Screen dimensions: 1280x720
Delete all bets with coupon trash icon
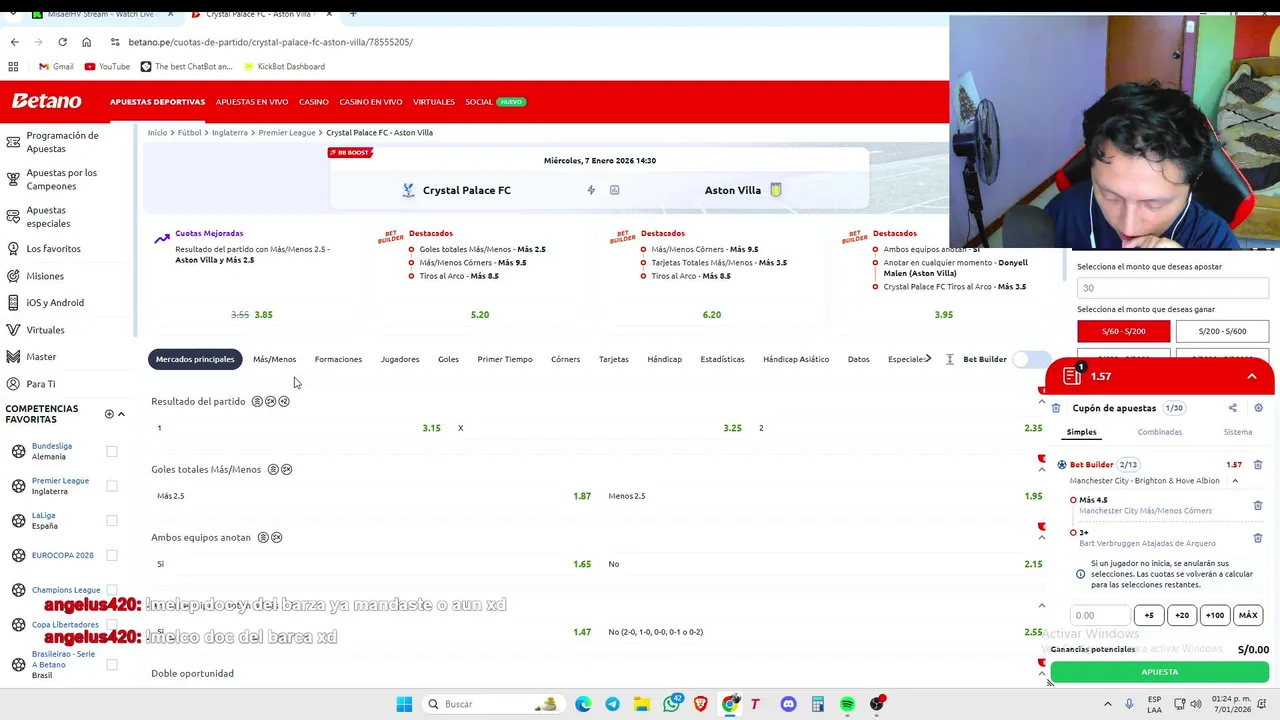coord(1056,408)
